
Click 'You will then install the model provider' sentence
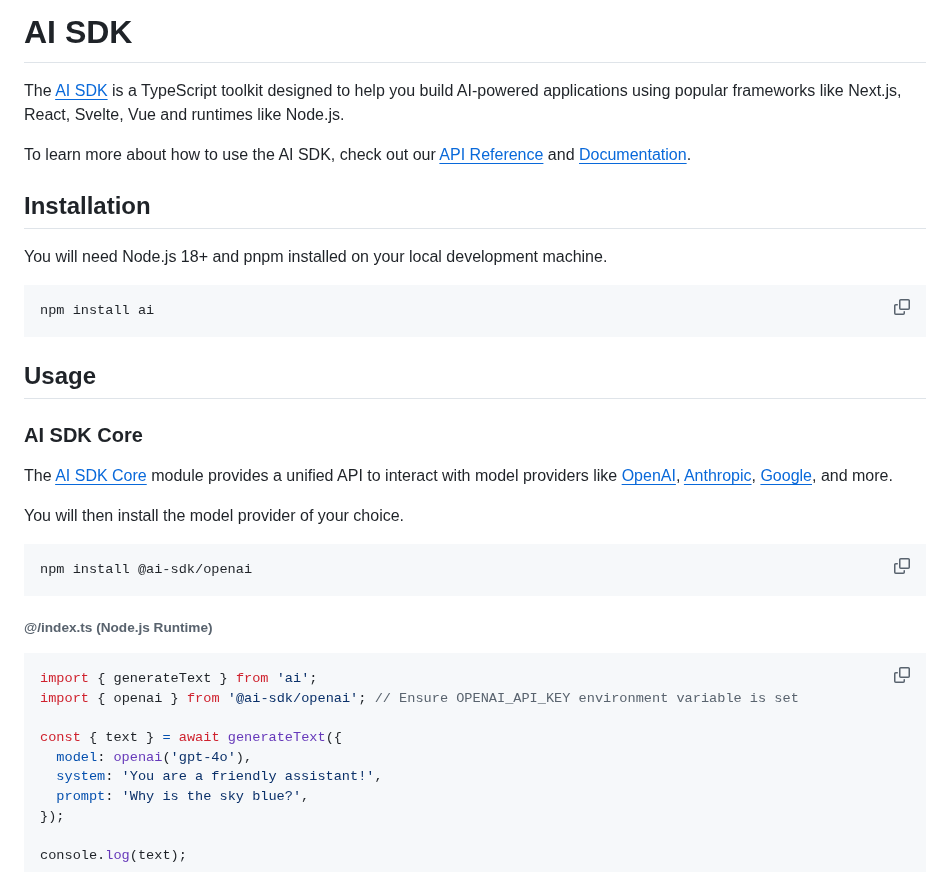point(214,516)
